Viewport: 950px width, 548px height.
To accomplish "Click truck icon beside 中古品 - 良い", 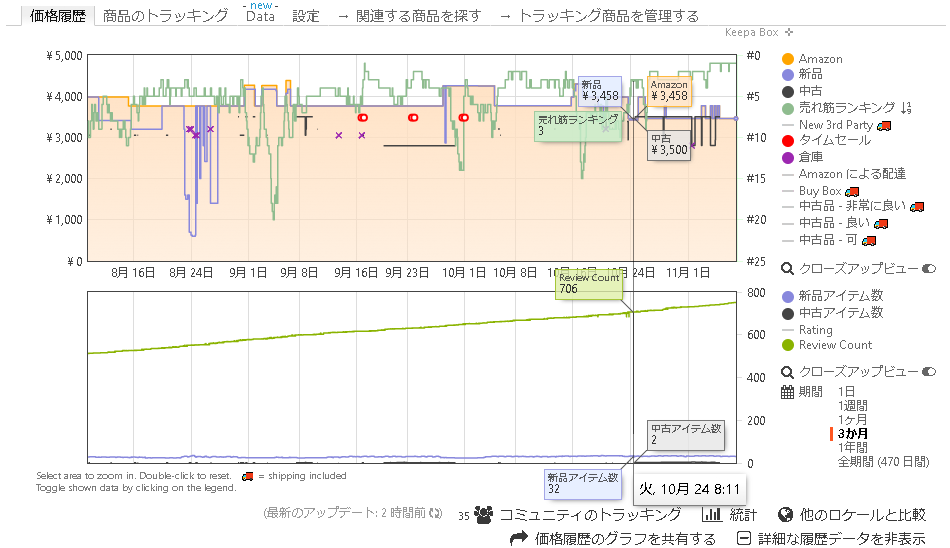I will click(x=881, y=224).
